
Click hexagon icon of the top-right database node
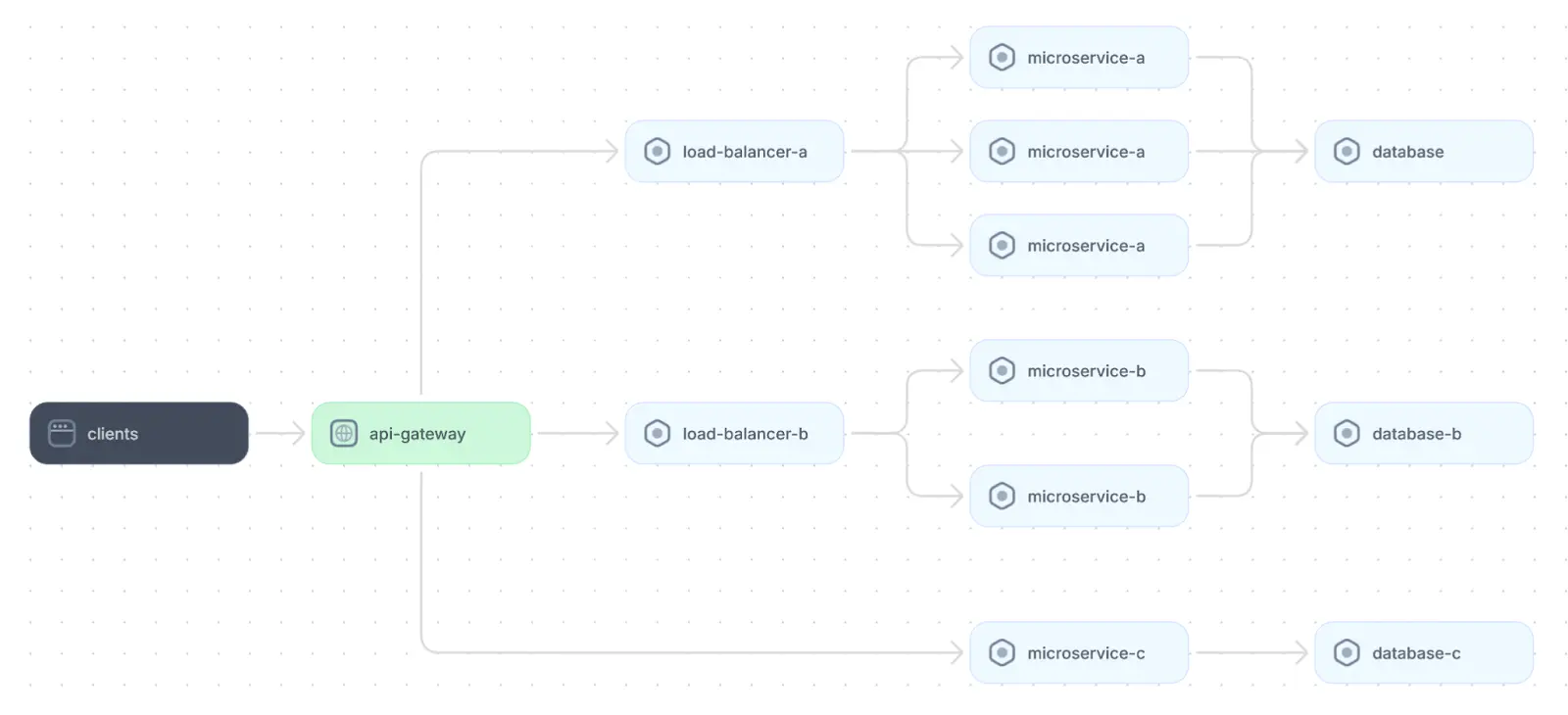(1347, 152)
